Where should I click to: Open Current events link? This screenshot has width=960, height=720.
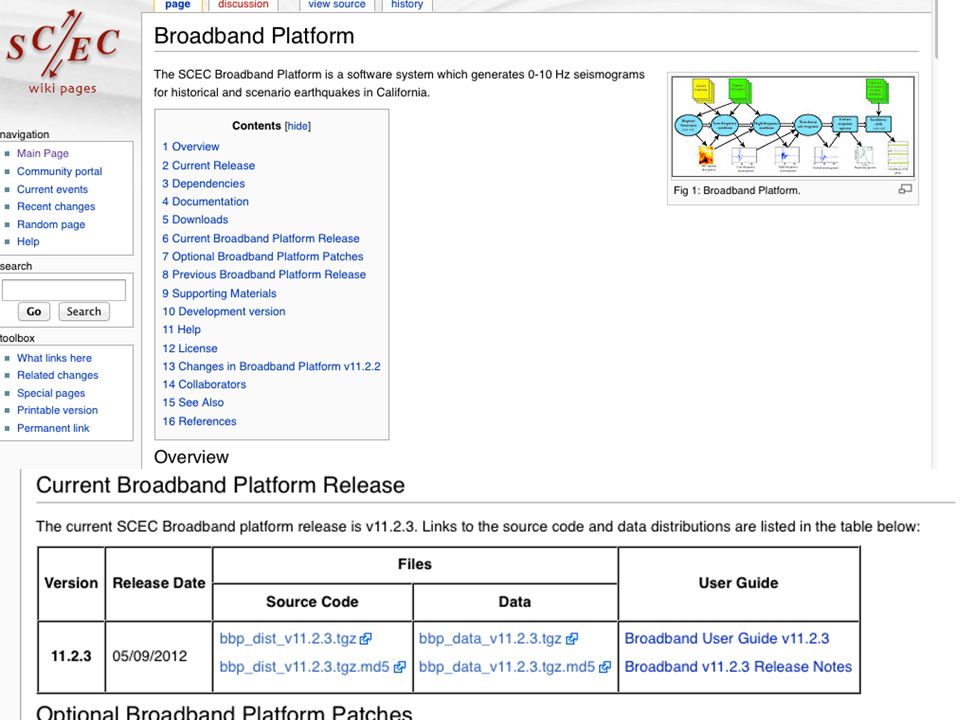coord(52,189)
